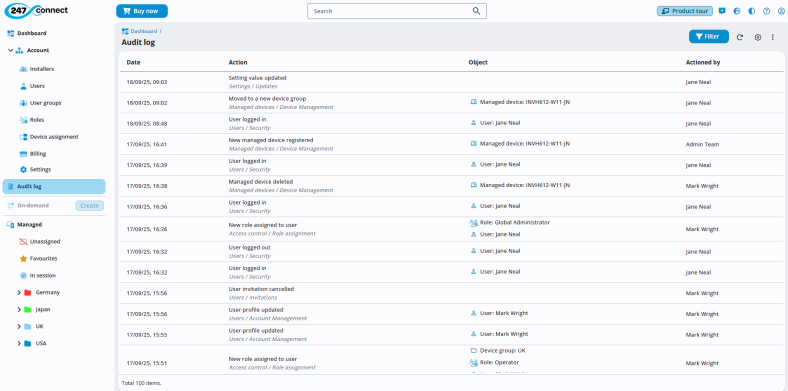Collapse the Account section

pyautogui.click(x=11, y=50)
